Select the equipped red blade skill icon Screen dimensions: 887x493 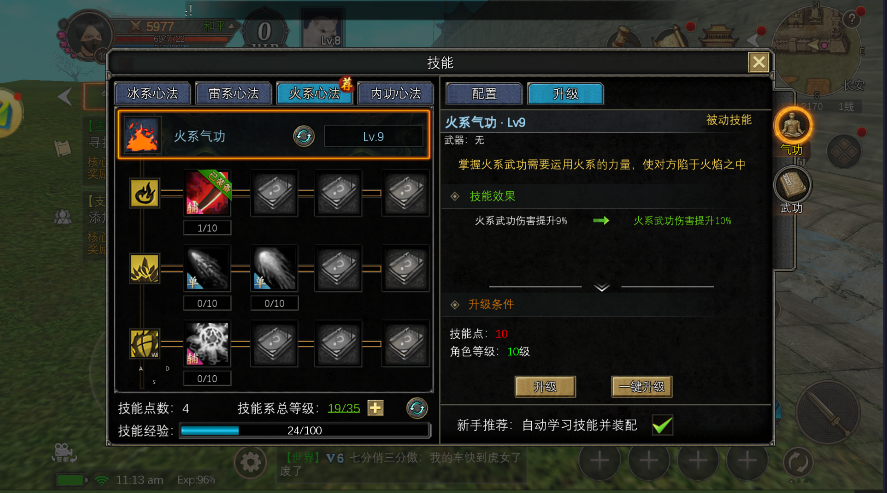click(x=208, y=193)
